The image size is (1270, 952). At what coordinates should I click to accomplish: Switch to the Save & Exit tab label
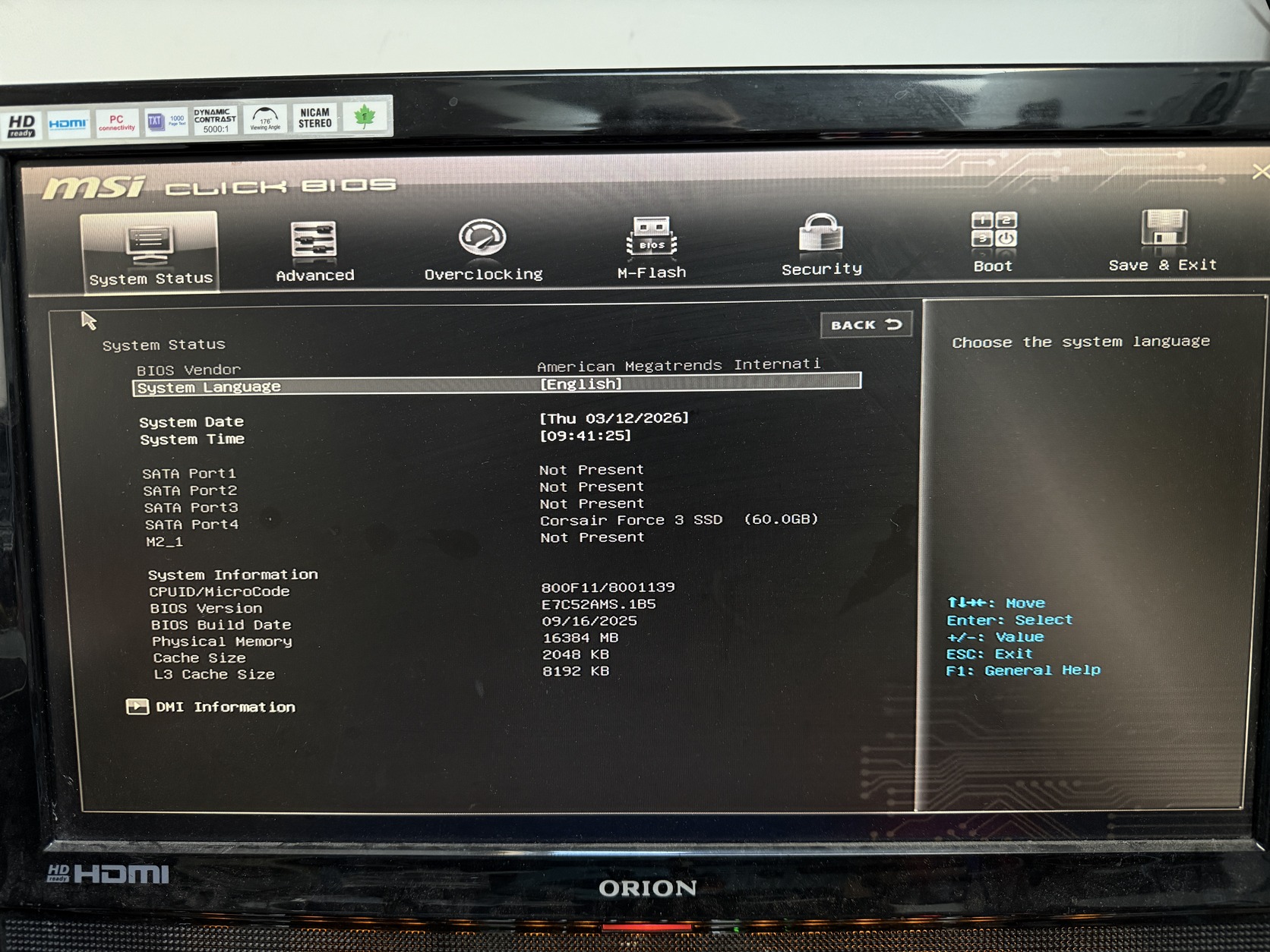(x=1163, y=265)
